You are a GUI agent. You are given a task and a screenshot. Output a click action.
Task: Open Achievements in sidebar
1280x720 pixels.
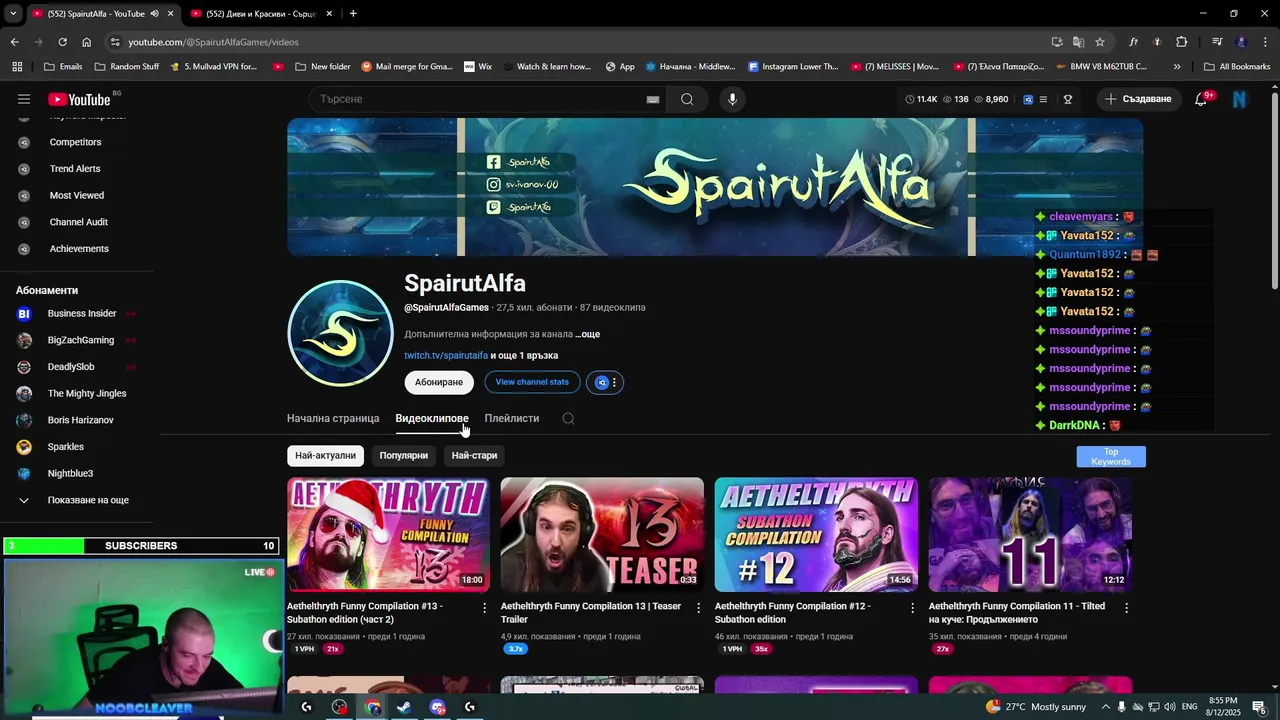79,249
